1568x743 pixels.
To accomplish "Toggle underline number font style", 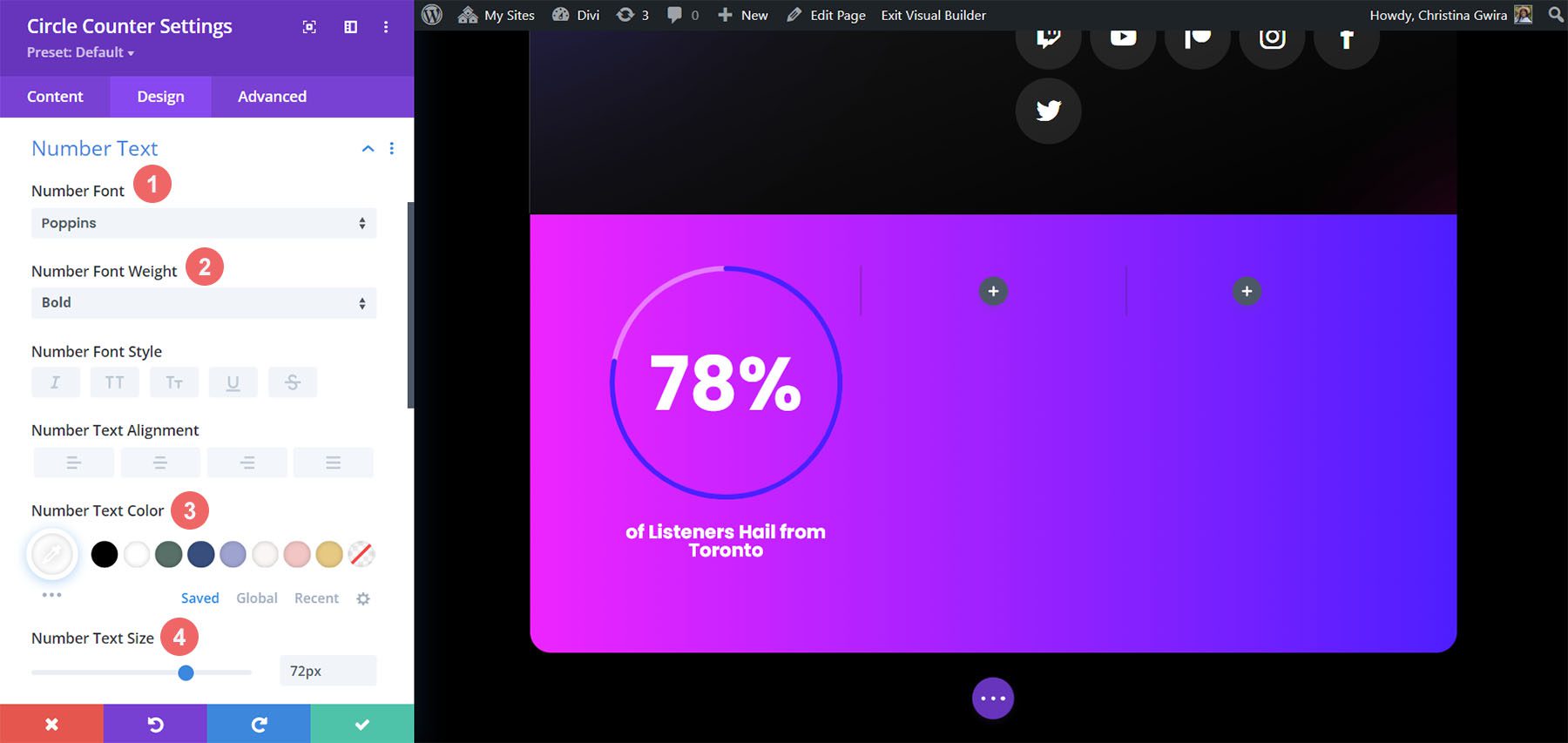I will [233, 382].
